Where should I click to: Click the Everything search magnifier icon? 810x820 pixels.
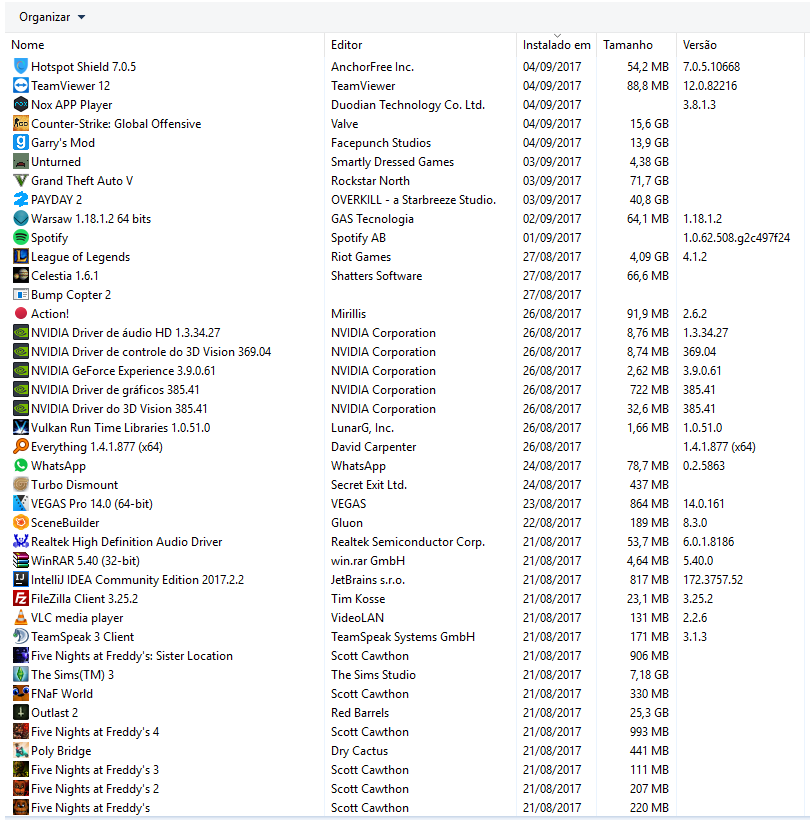pyautogui.click(x=20, y=447)
